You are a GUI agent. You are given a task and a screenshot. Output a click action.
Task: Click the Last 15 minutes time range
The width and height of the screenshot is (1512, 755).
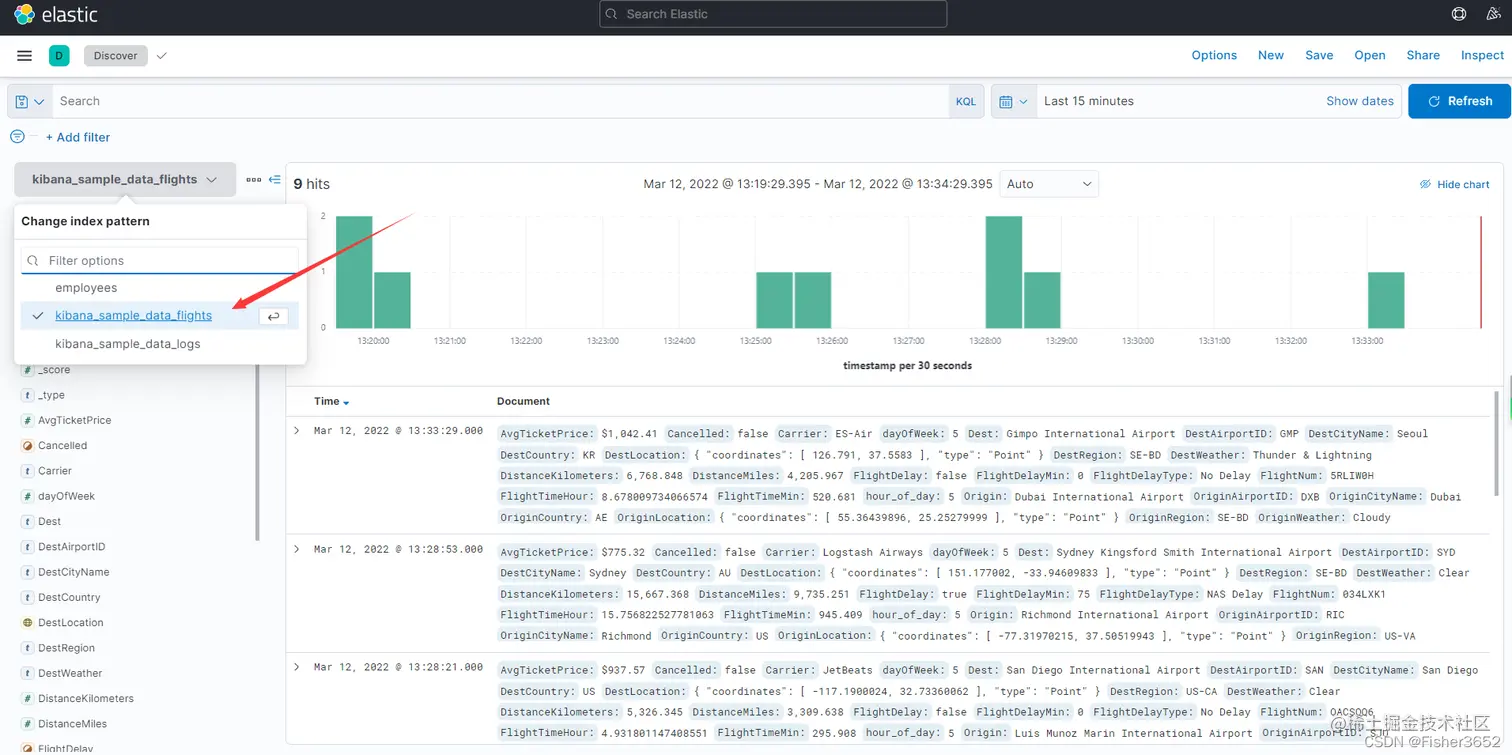click(1089, 101)
